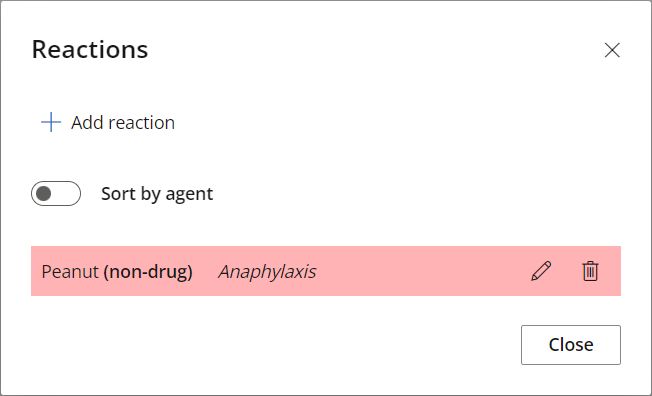This screenshot has width=652, height=396.
Task: Select the Peanut agent name
Action: 70,272
